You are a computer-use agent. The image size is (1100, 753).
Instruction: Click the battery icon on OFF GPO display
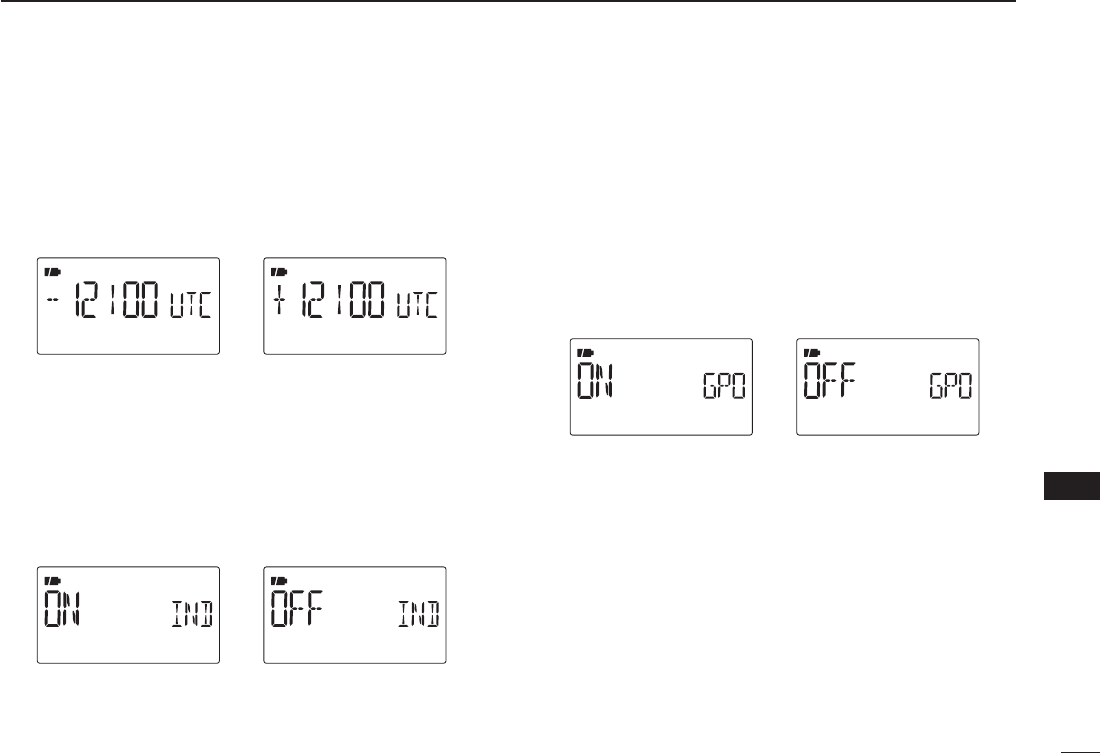coord(813,352)
